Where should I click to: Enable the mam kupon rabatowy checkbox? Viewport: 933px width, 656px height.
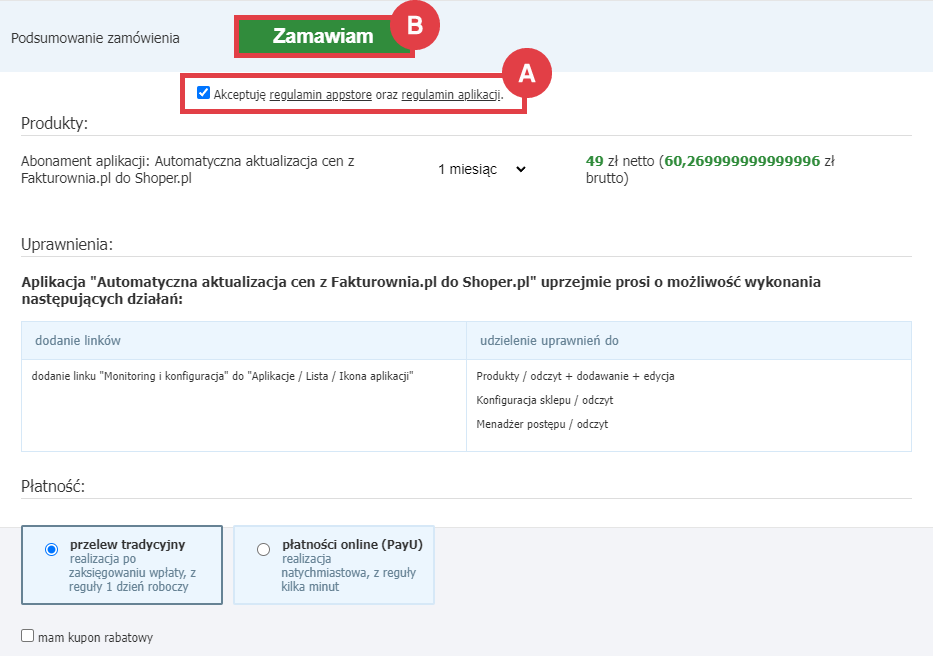[x=28, y=635]
